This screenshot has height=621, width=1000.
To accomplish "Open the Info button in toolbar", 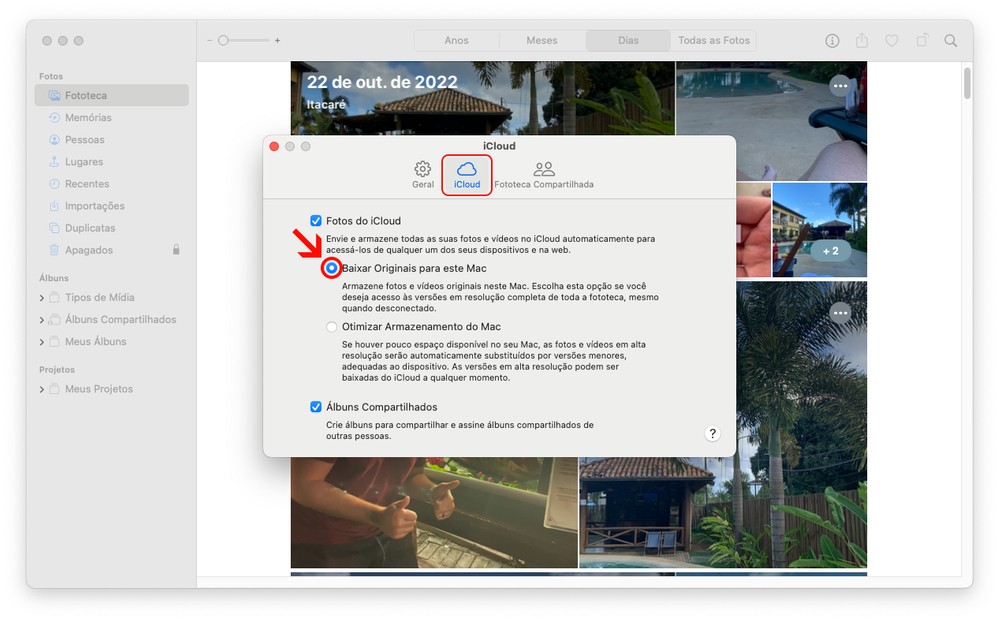I will 832,41.
